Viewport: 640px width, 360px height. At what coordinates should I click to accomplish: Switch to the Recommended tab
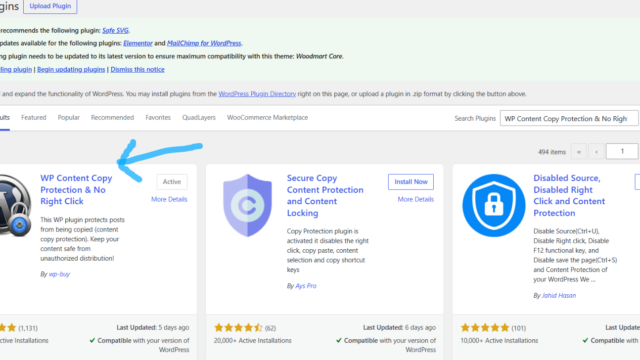(112, 118)
